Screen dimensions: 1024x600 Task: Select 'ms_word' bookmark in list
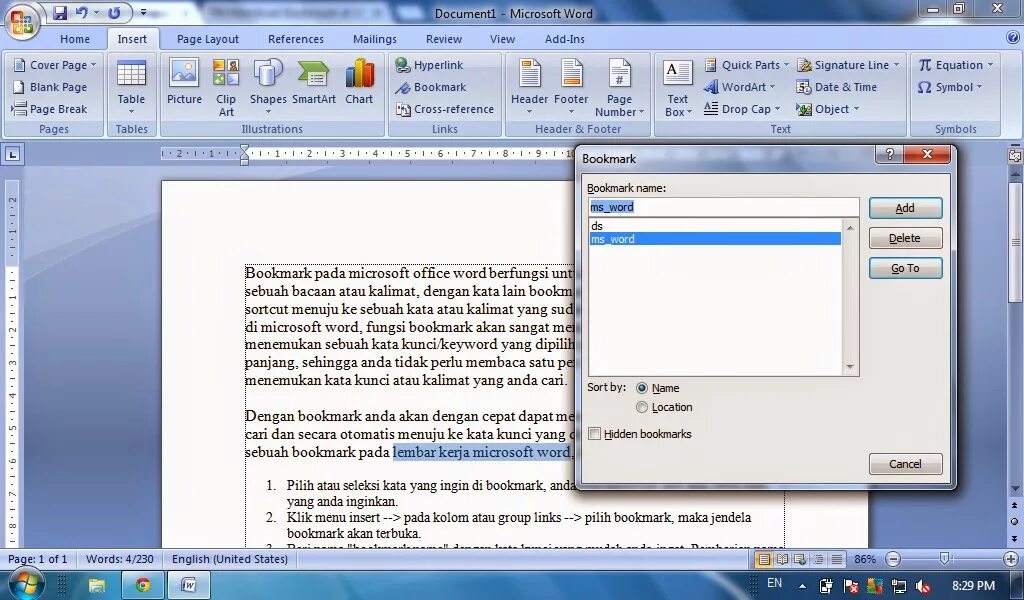pos(714,239)
